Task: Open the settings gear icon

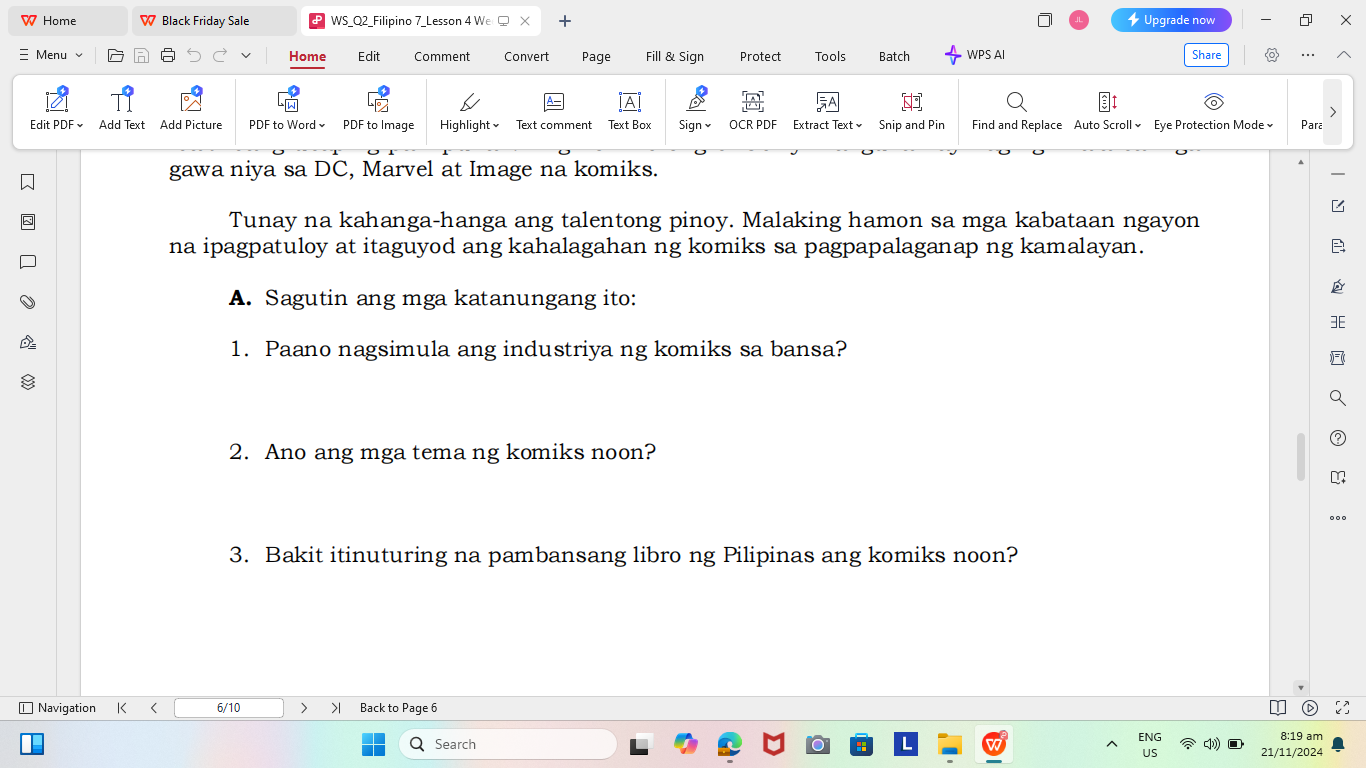Action: [x=1272, y=55]
